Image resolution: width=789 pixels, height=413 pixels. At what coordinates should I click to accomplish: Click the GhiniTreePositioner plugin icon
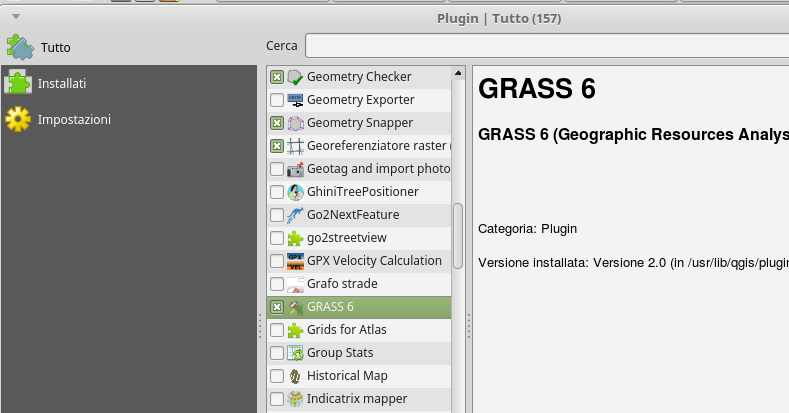click(x=295, y=192)
